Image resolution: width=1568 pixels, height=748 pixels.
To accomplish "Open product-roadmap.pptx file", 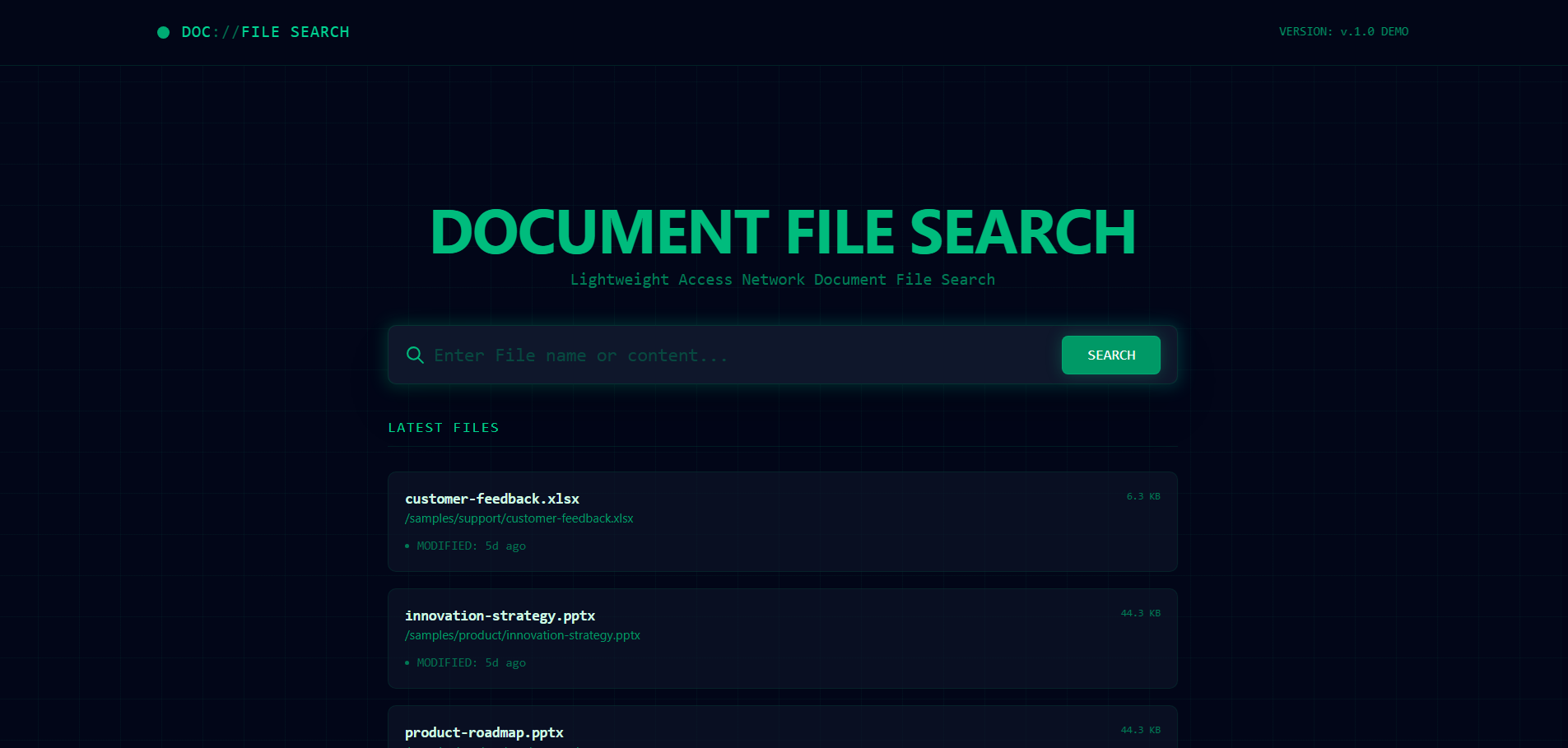I will [x=484, y=732].
